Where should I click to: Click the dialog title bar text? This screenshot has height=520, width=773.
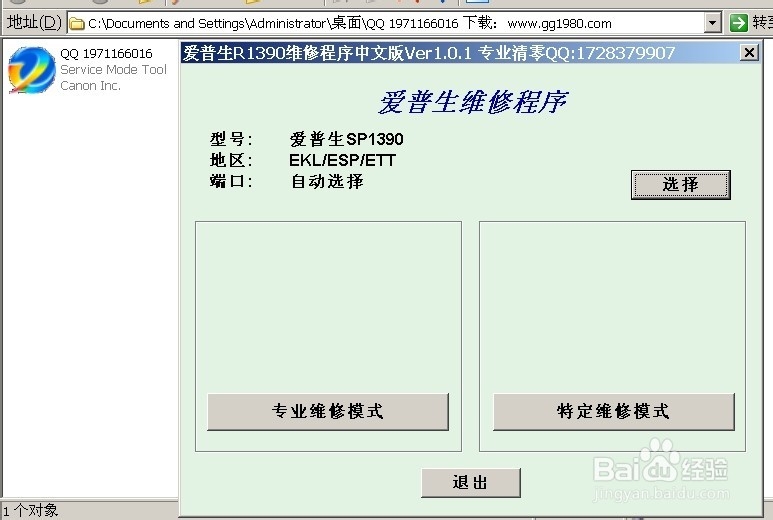click(x=428, y=53)
